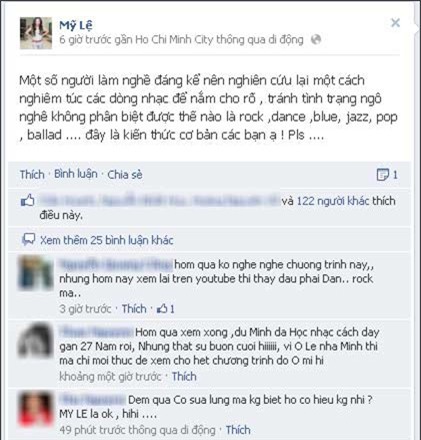Screen dimensions: 421x440
Task: Open the first commenter's avatar
Action: pos(36,273)
